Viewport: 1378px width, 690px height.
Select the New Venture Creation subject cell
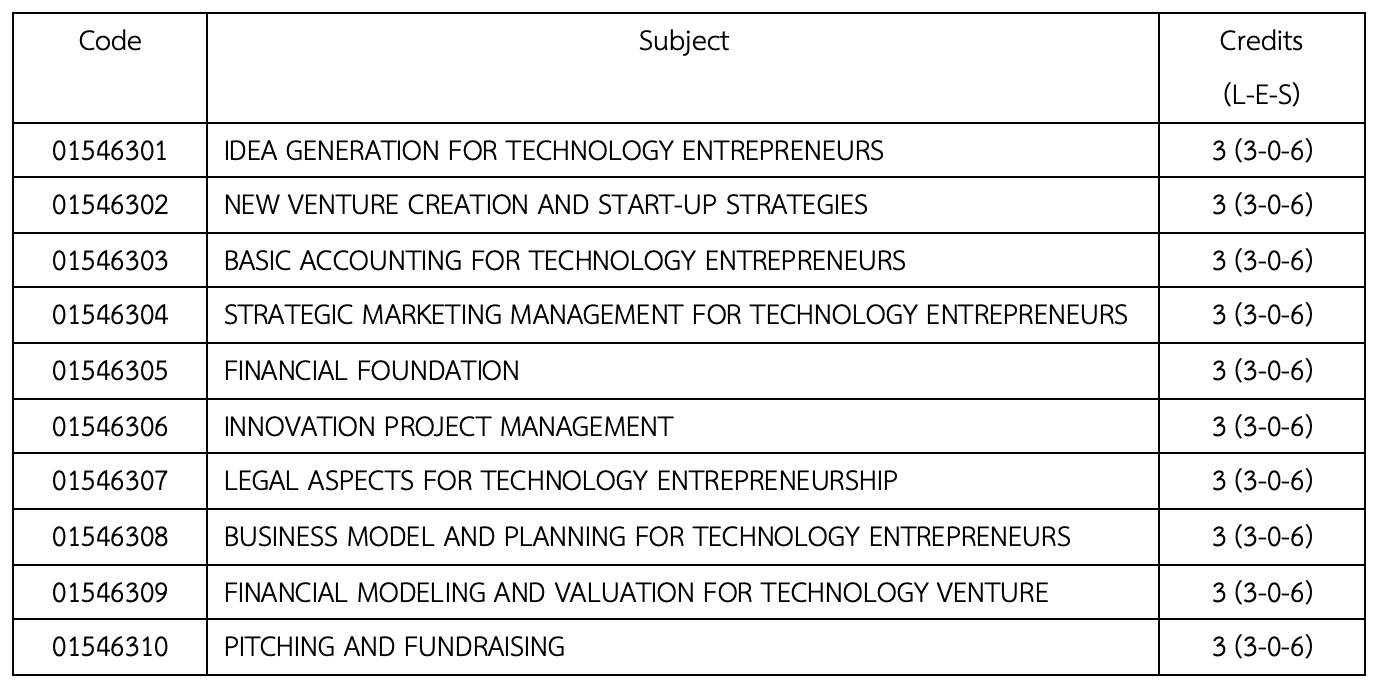[546, 206]
